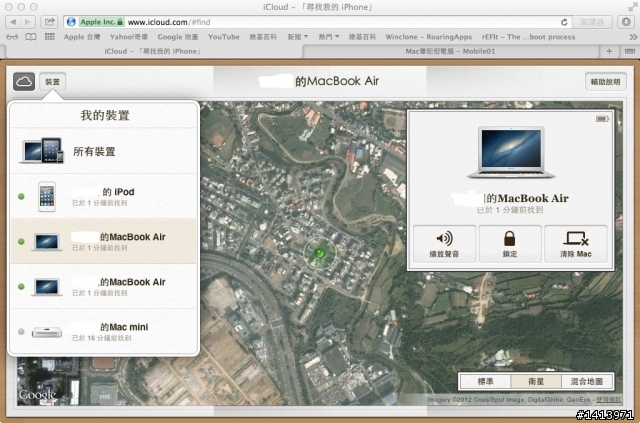Switch to the Mac筆記型電腦 Mobile01 tab
The height and width of the screenshot is (423, 640).
(450, 51)
